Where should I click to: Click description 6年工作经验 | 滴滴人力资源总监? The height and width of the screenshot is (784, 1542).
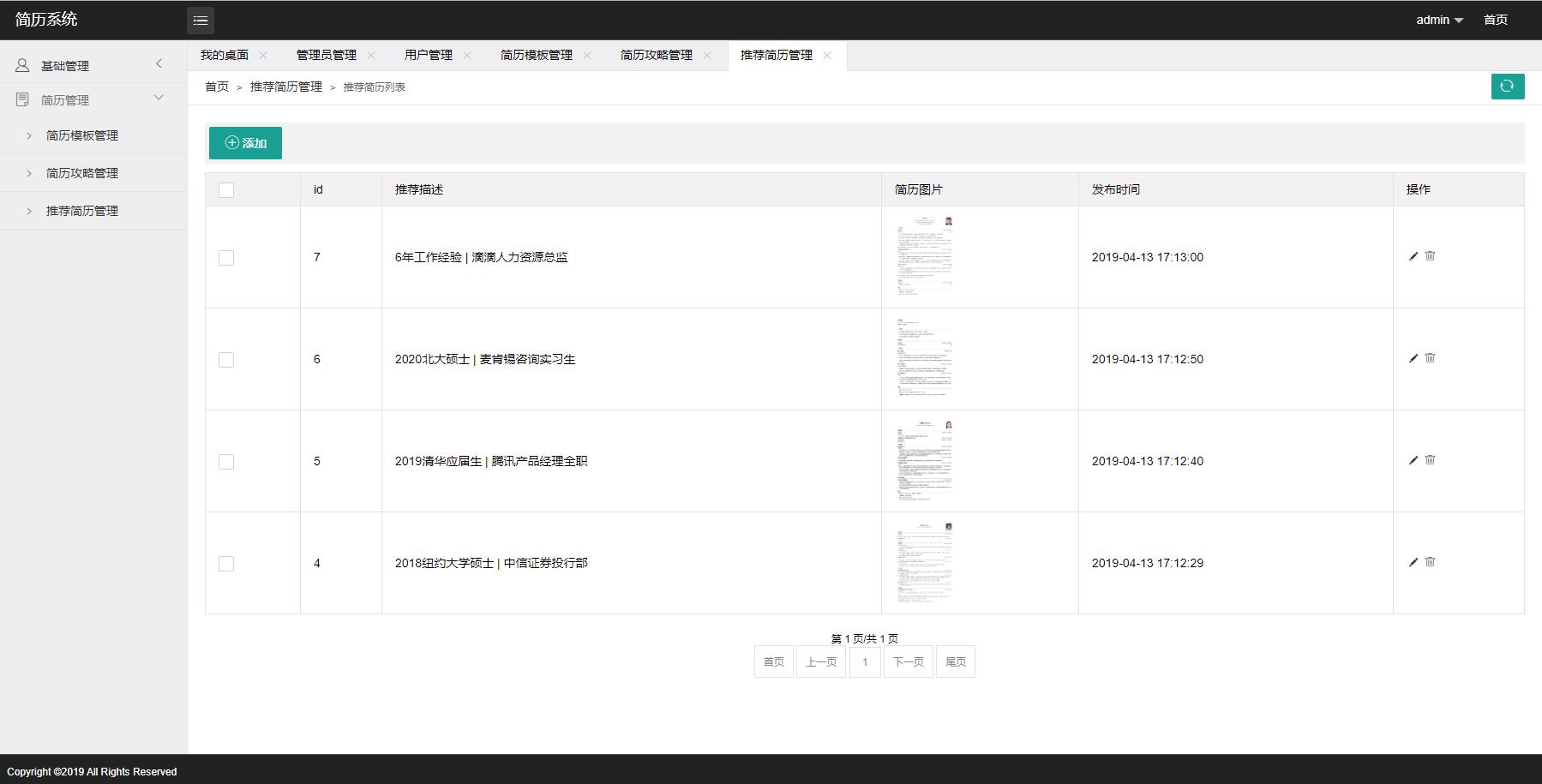point(481,257)
